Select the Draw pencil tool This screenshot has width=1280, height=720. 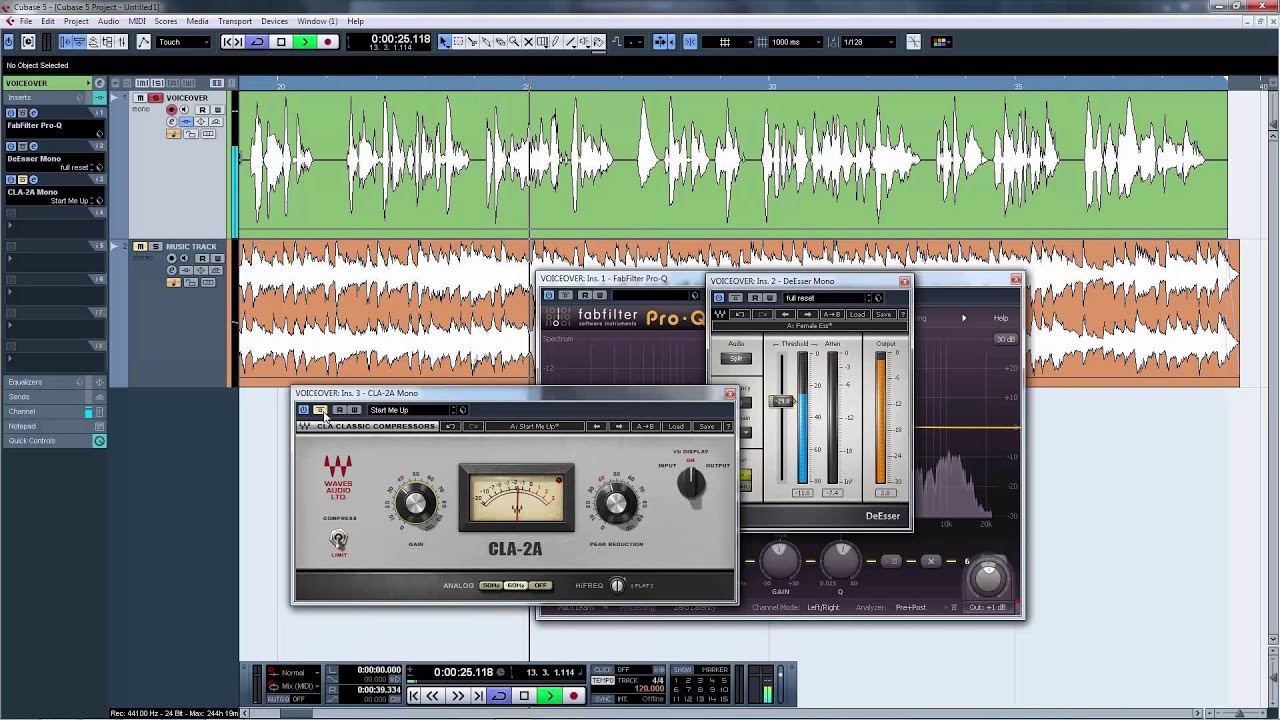point(556,42)
